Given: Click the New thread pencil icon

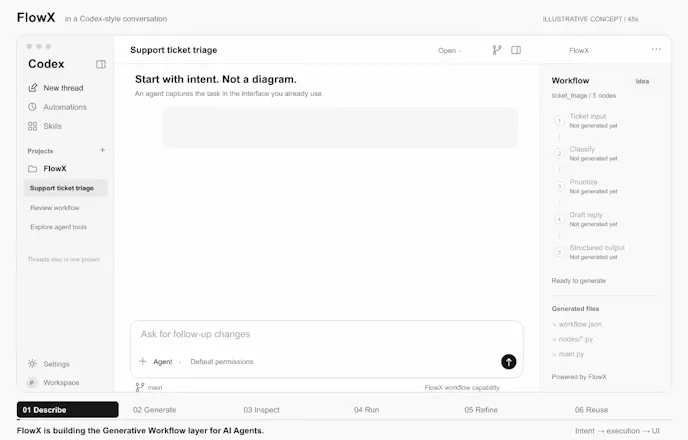Looking at the screenshot, I should (x=32, y=88).
